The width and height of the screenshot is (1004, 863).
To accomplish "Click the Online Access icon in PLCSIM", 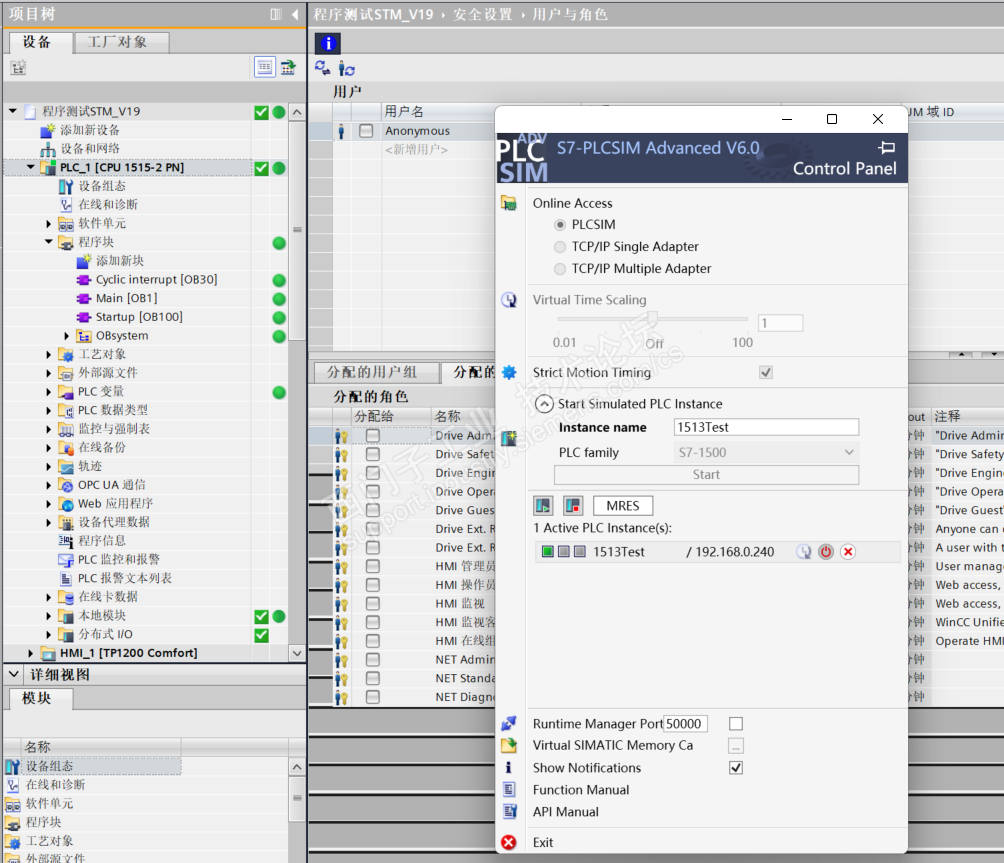I will coord(509,204).
